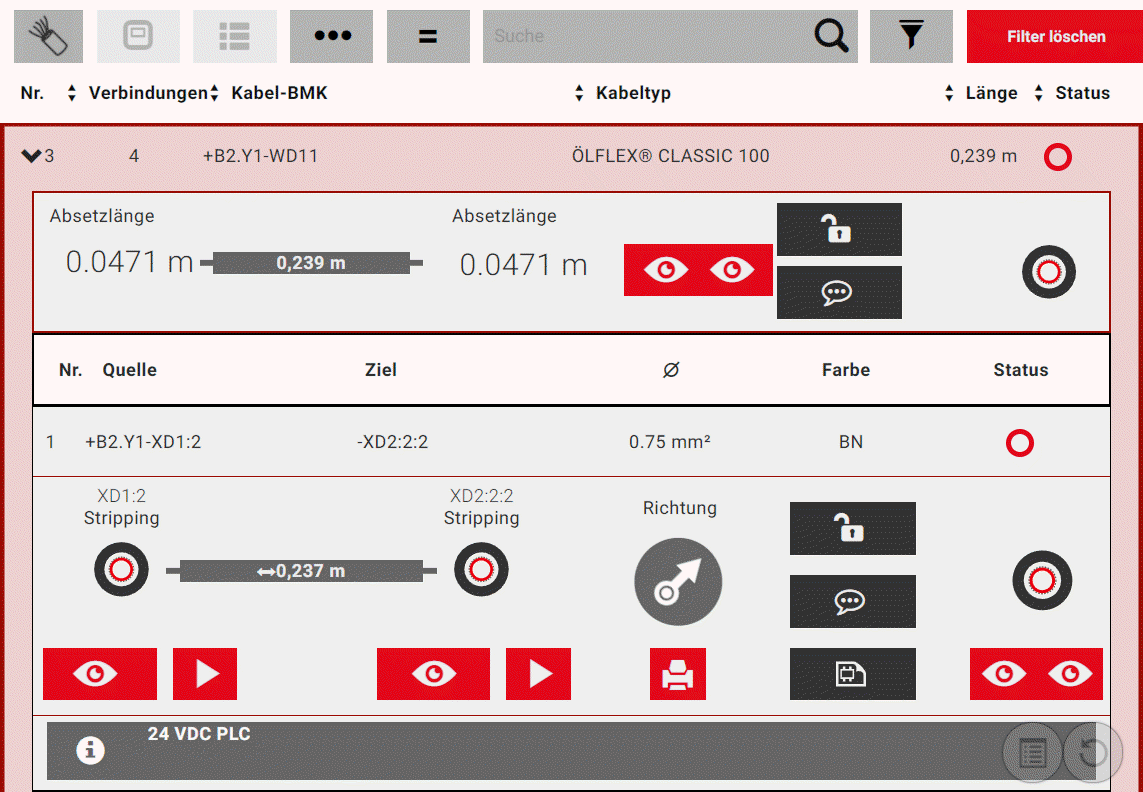The height and width of the screenshot is (792, 1143).
Task: Start target XD2:2:2 with the play button
Action: pos(539,674)
